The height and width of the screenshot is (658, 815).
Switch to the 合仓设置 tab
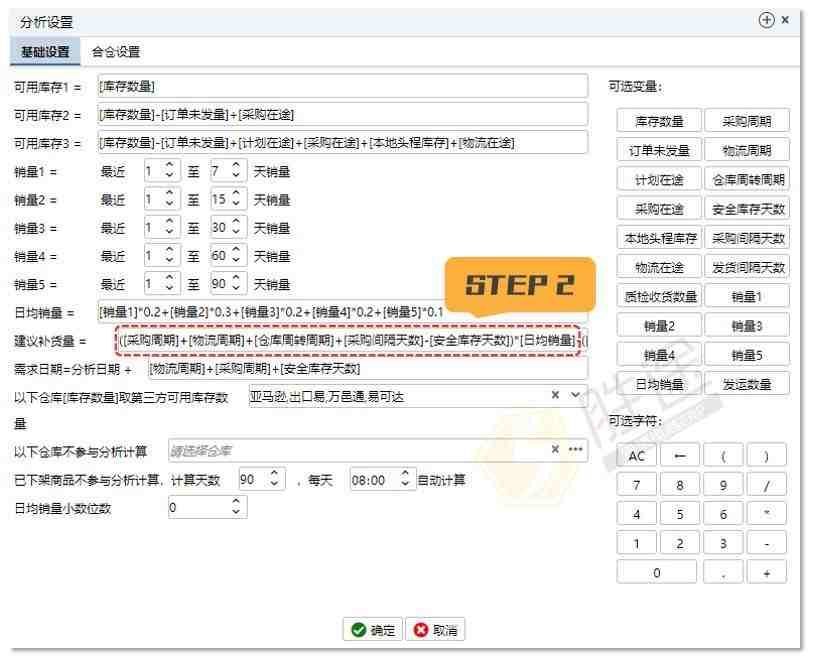[x=115, y=51]
